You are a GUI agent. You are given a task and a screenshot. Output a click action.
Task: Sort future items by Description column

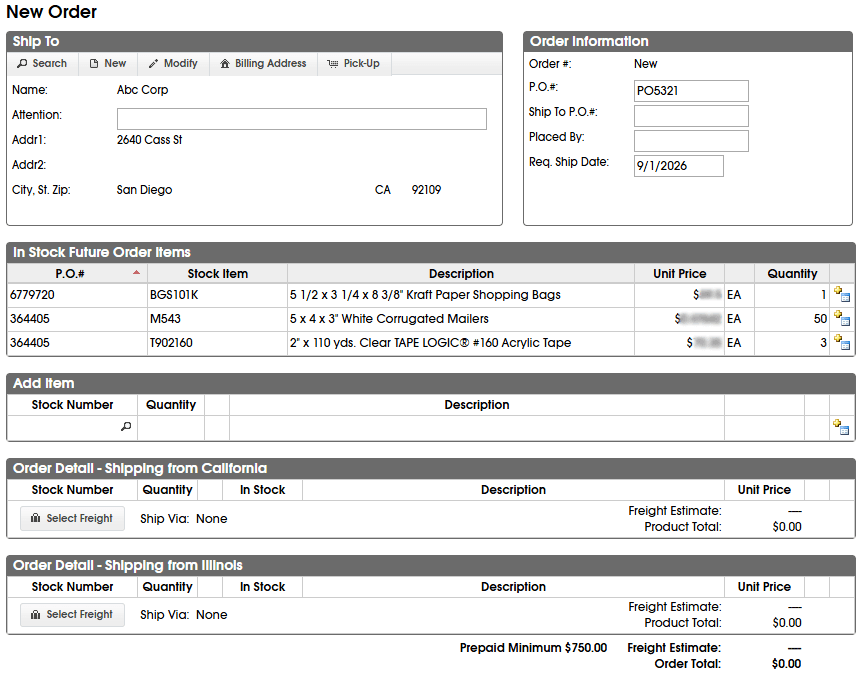(461, 274)
